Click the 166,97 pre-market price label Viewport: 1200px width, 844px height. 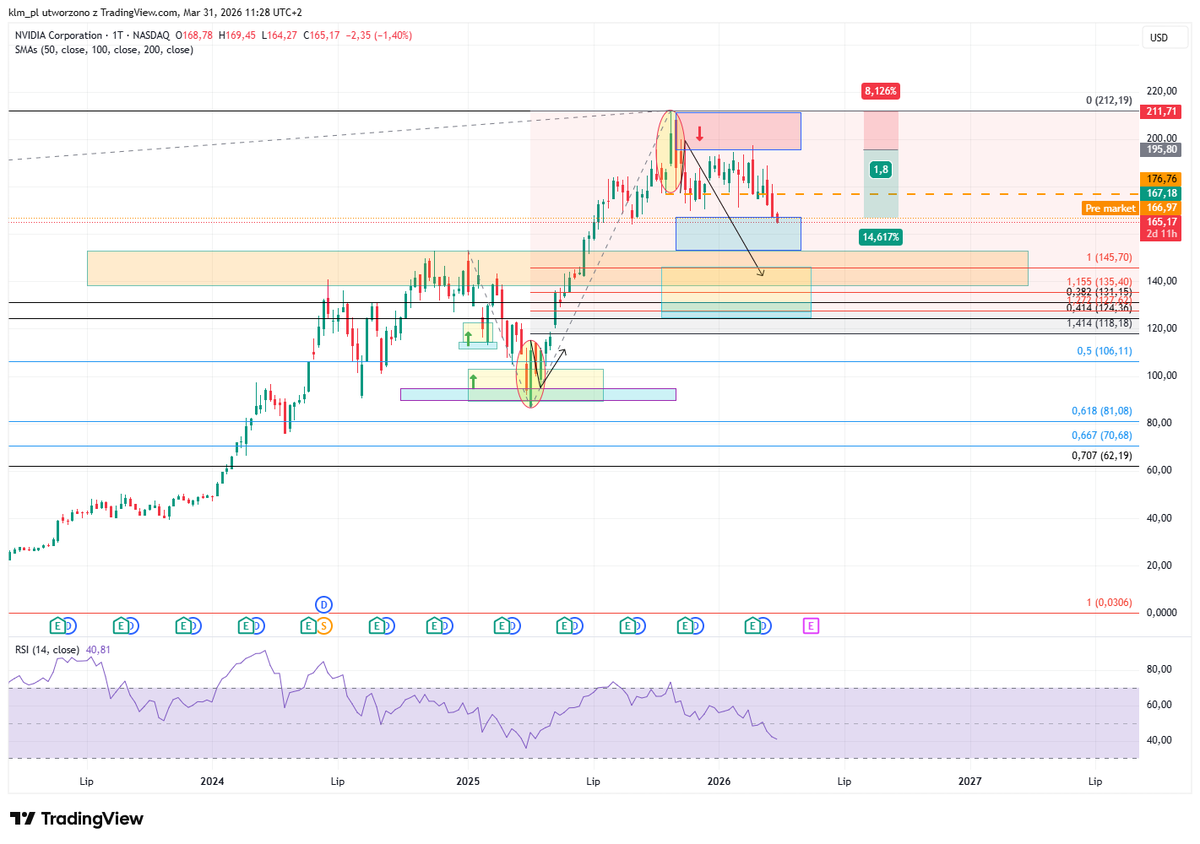pyautogui.click(x=1161, y=207)
